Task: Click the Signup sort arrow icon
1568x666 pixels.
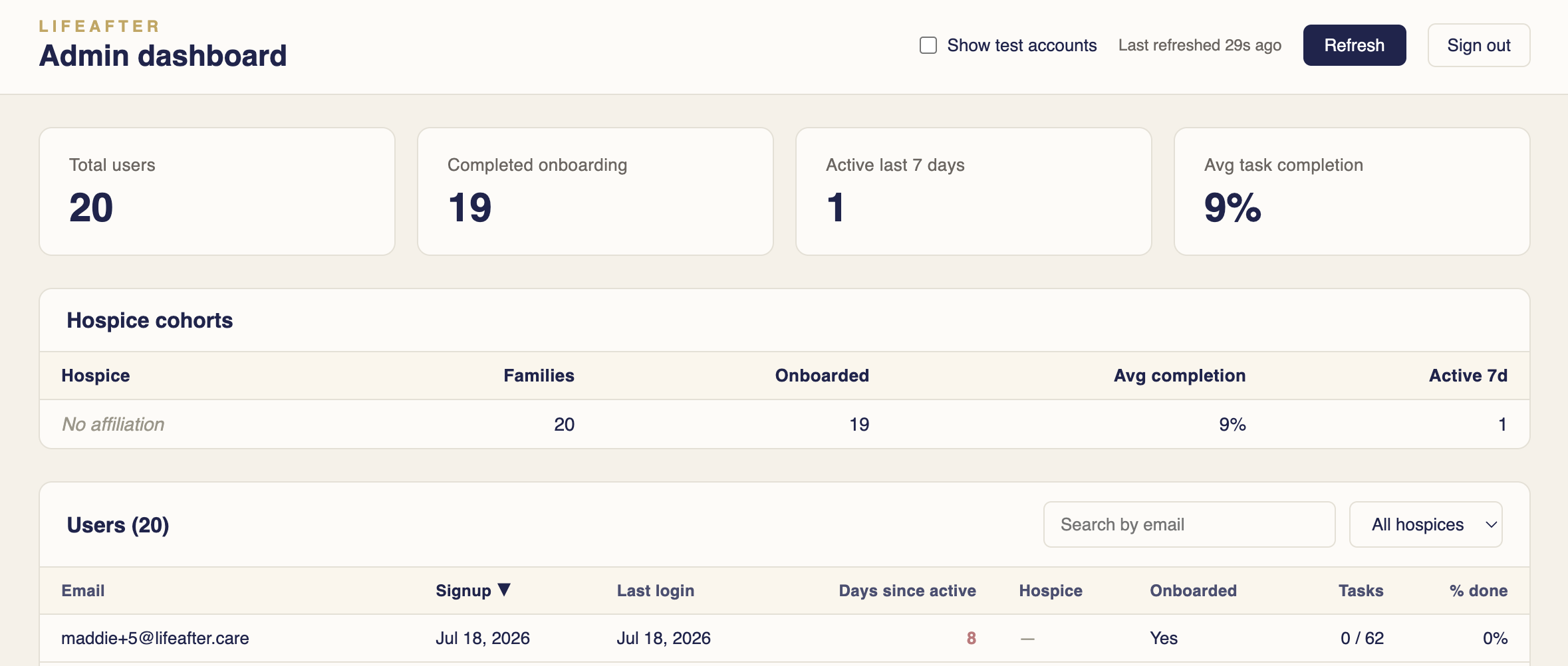Action: [504, 590]
